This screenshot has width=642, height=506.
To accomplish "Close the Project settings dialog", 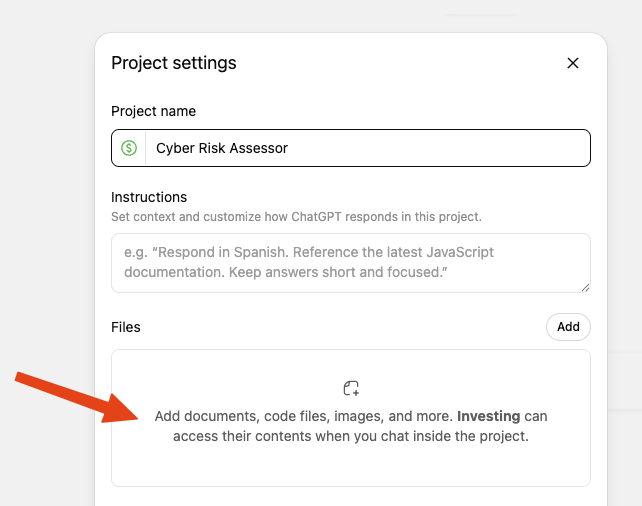I will point(573,63).
